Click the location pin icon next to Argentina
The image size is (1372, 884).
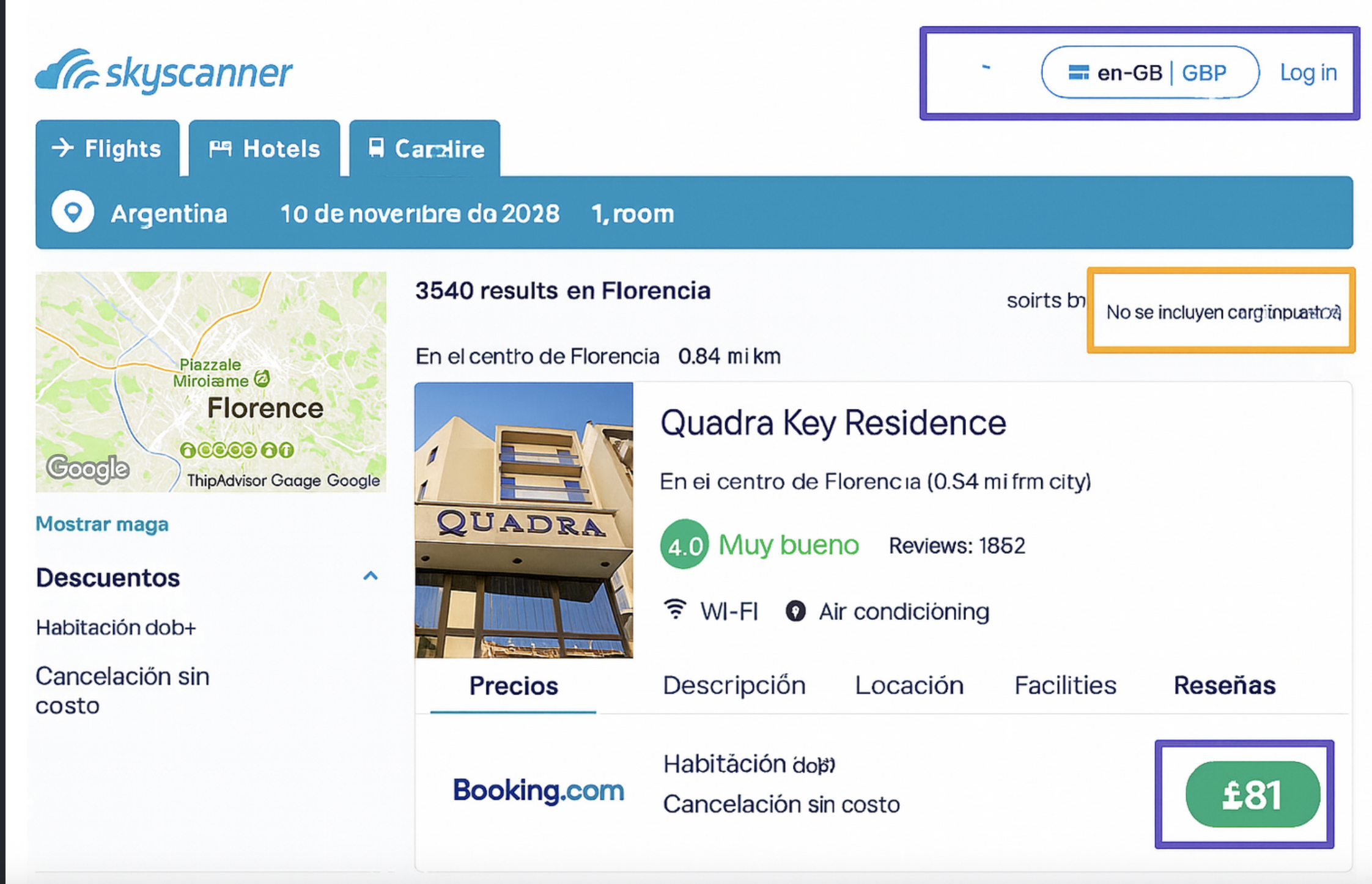[73, 213]
